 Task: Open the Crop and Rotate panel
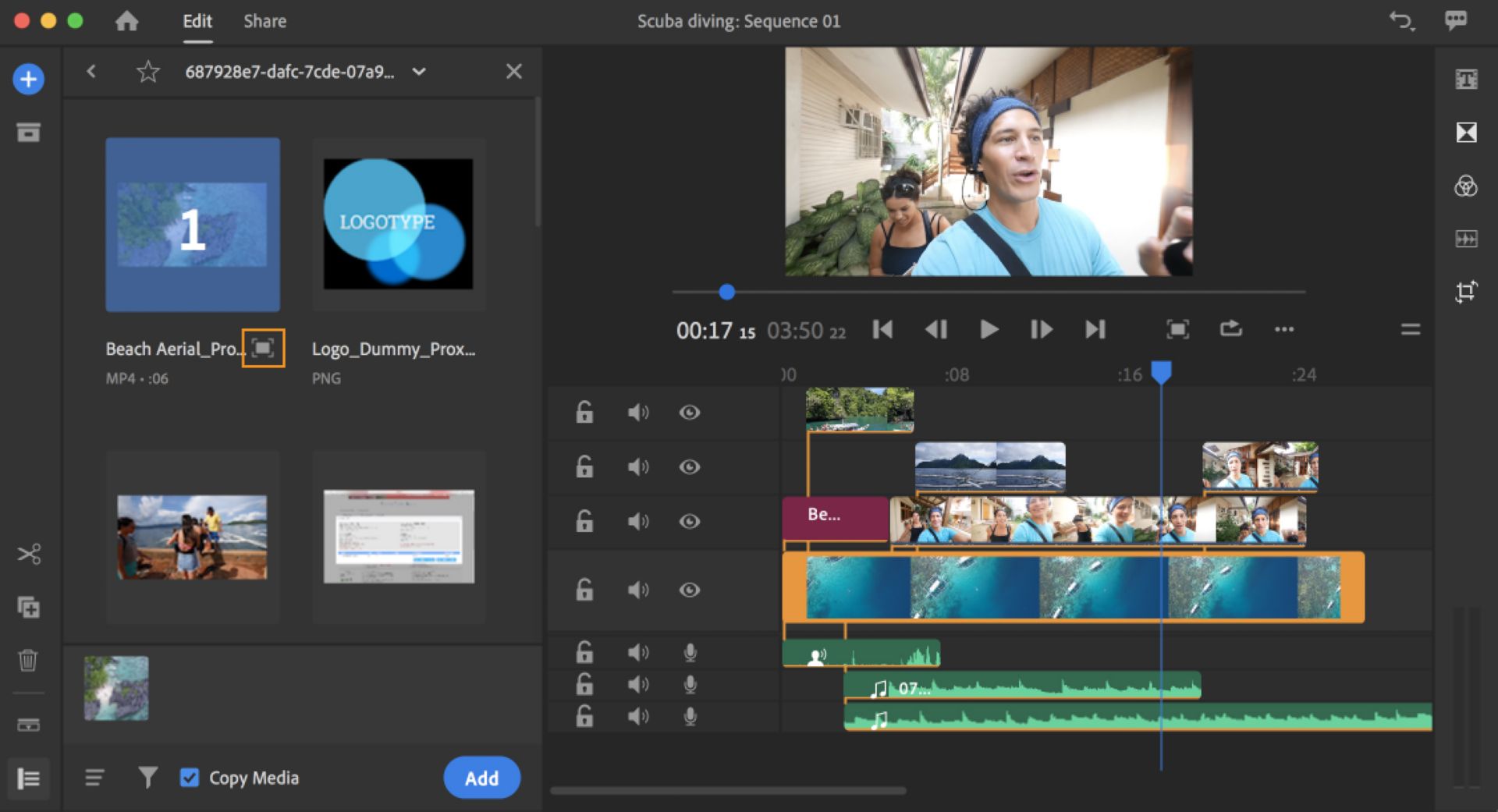[x=1468, y=292]
